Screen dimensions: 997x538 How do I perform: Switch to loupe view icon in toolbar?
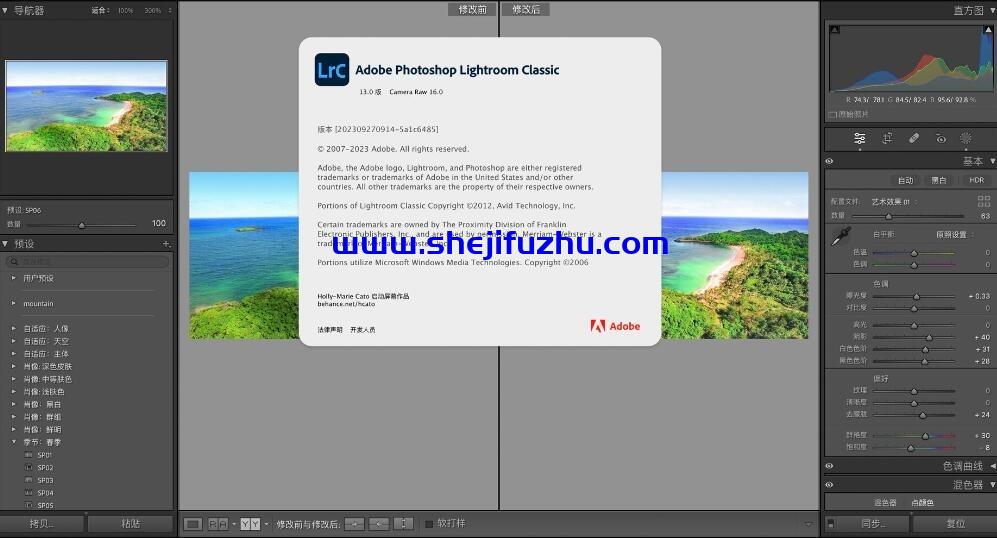tap(193, 524)
